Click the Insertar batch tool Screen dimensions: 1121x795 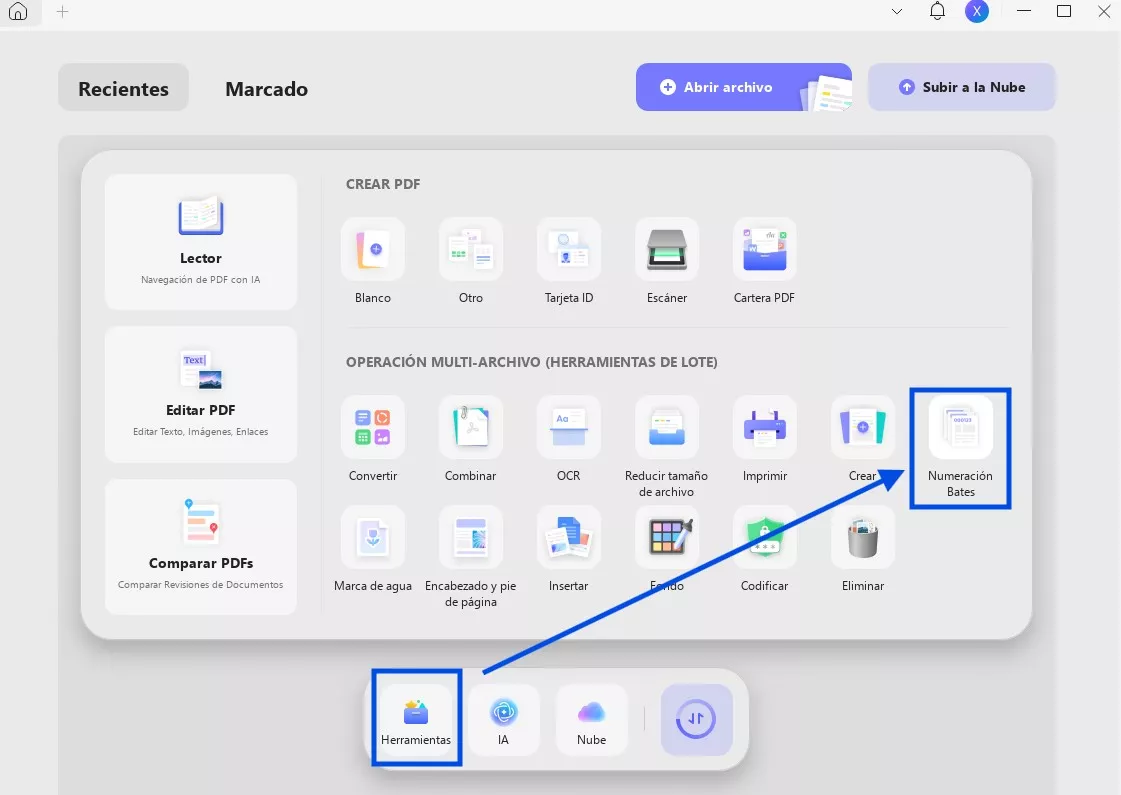tap(568, 538)
